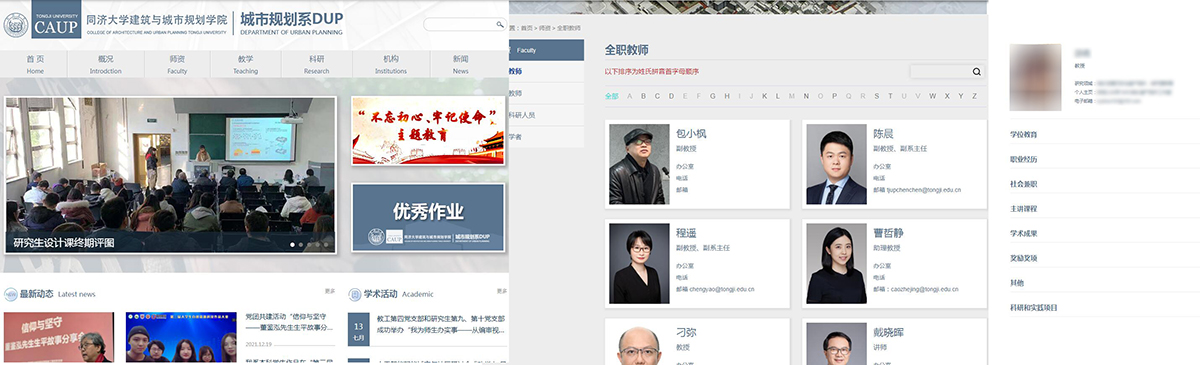
Task: Click 首页 in the faculty breadcrumb
Action: [526, 29]
